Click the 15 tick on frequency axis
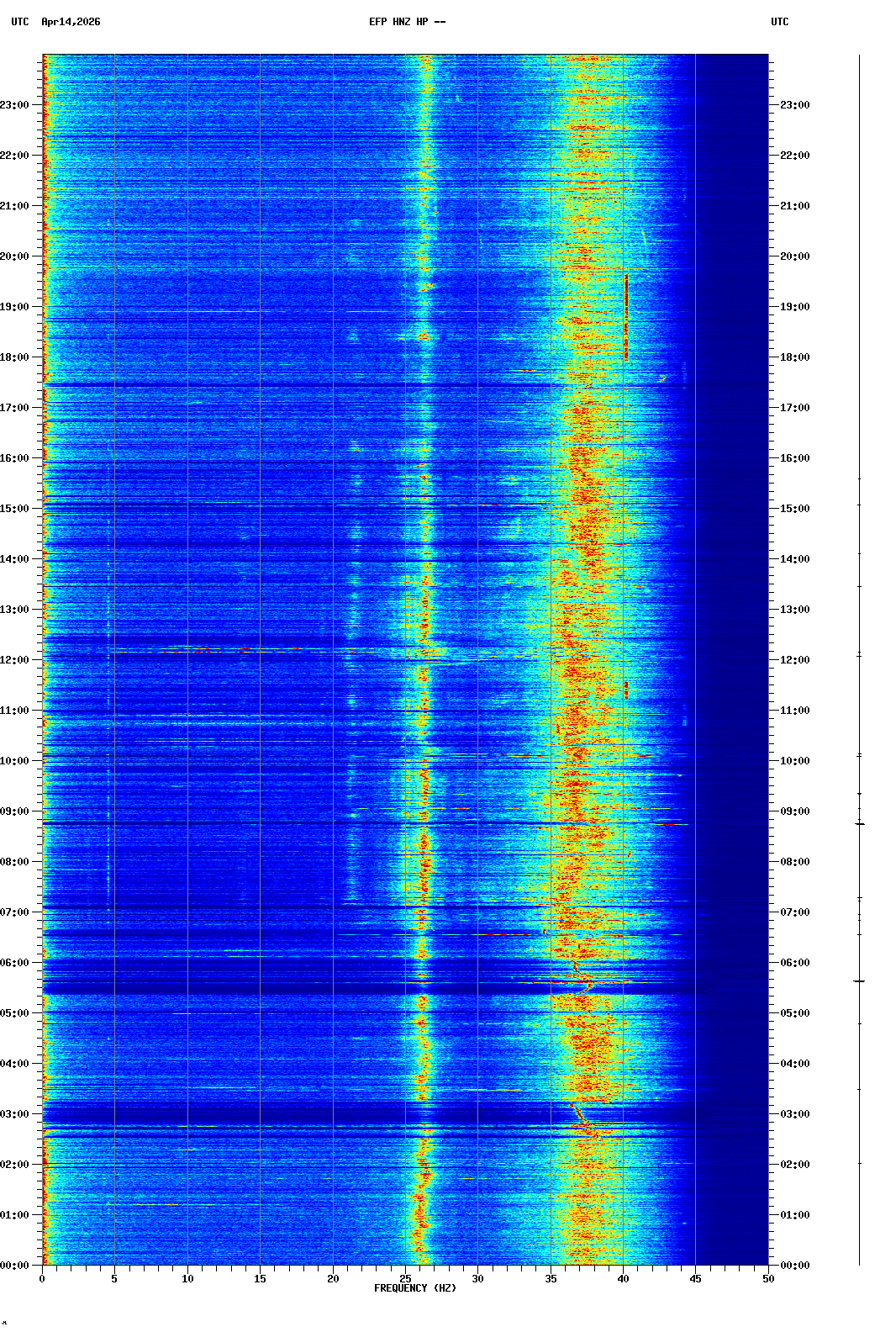Image resolution: width=896 pixels, height=1332 pixels. click(x=260, y=1279)
